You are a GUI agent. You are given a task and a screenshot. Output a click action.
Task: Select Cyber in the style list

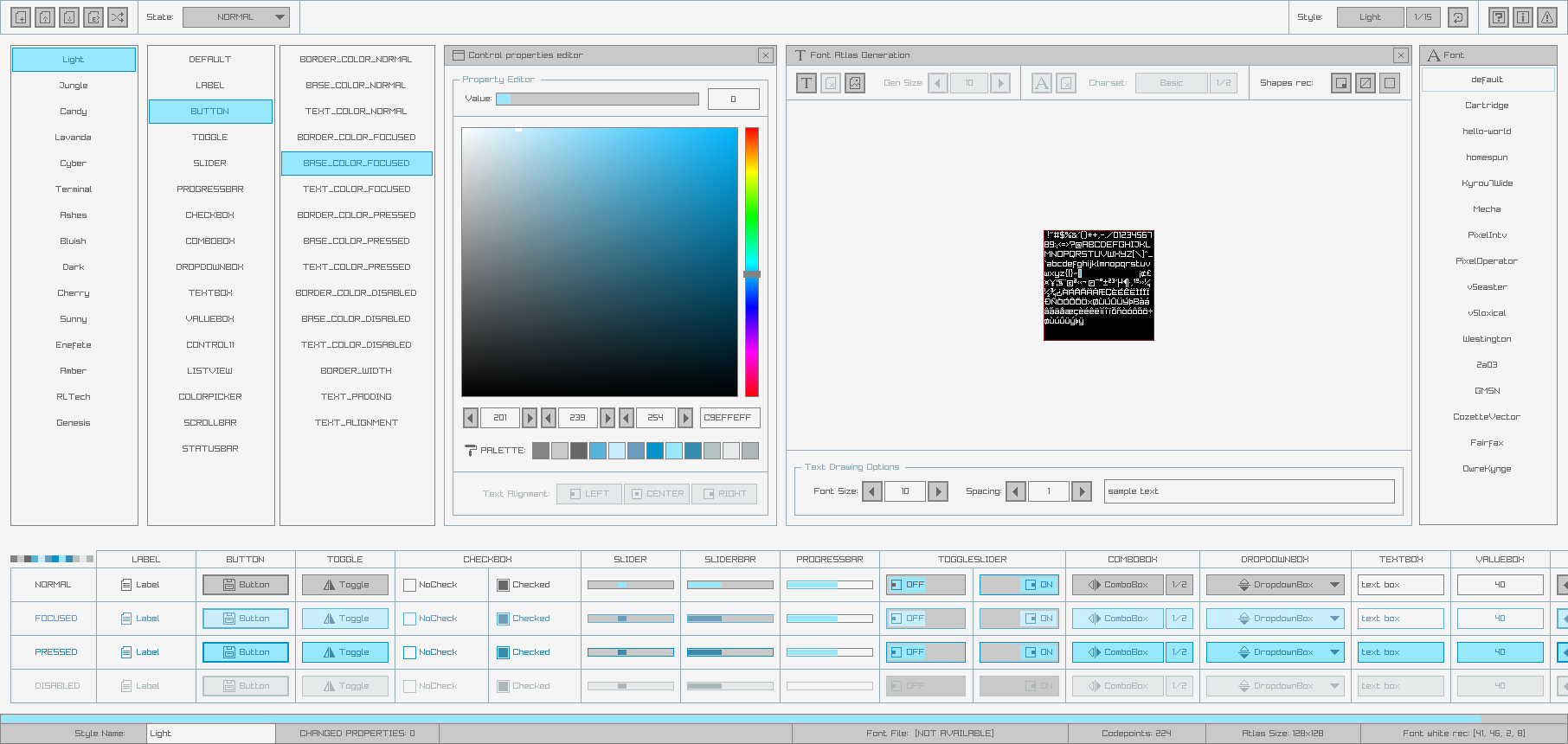tap(74, 164)
